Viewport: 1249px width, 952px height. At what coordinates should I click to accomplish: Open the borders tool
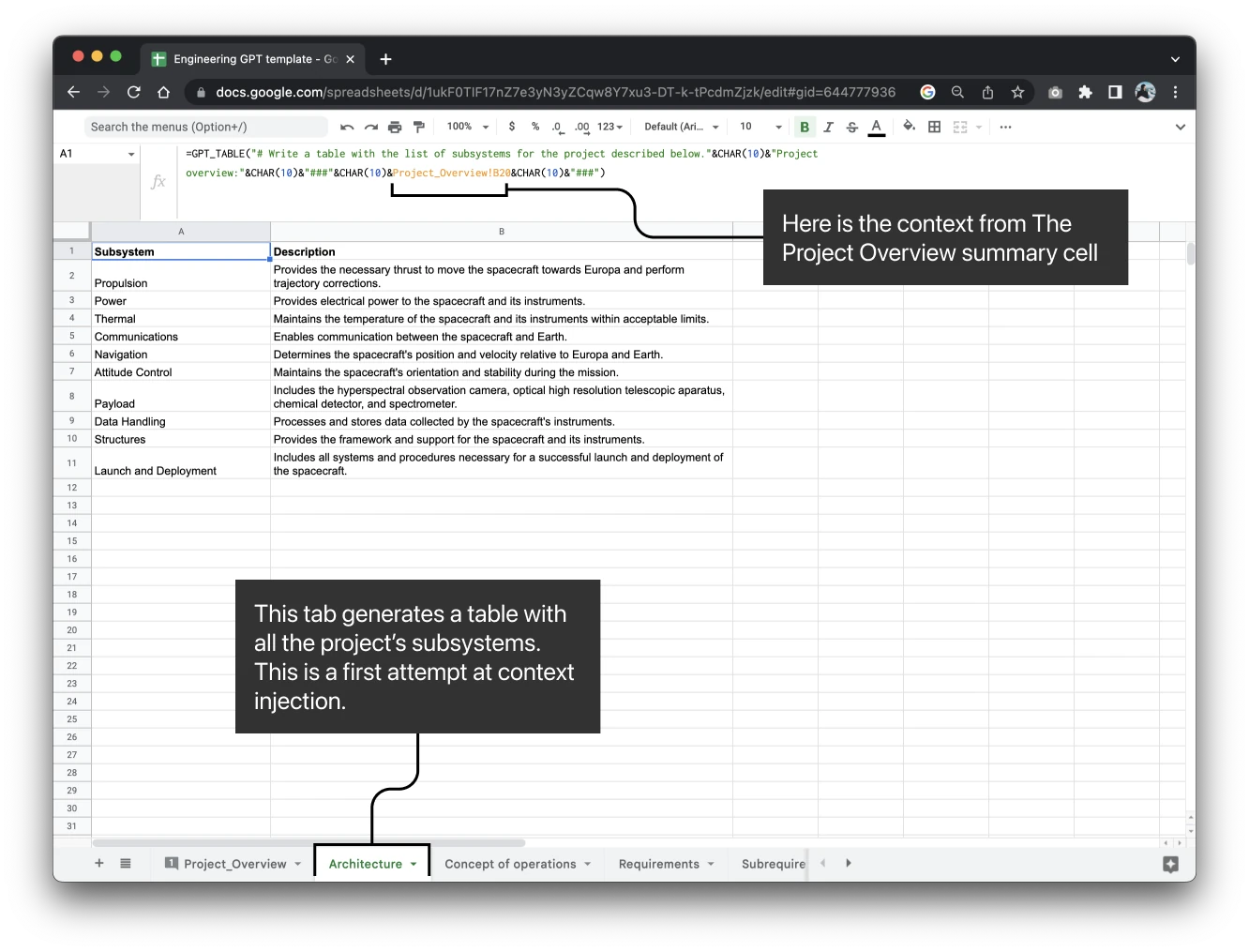(935, 127)
